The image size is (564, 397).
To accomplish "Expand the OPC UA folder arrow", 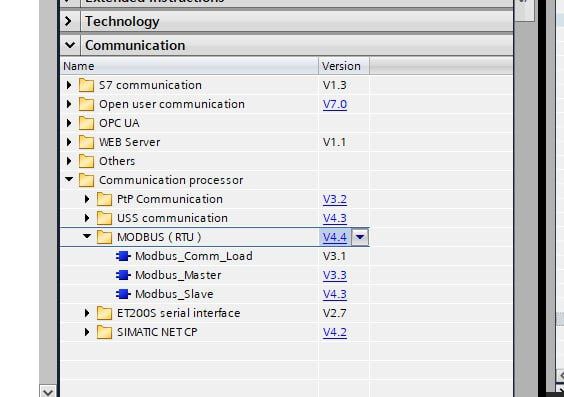I will pyautogui.click(x=69, y=123).
